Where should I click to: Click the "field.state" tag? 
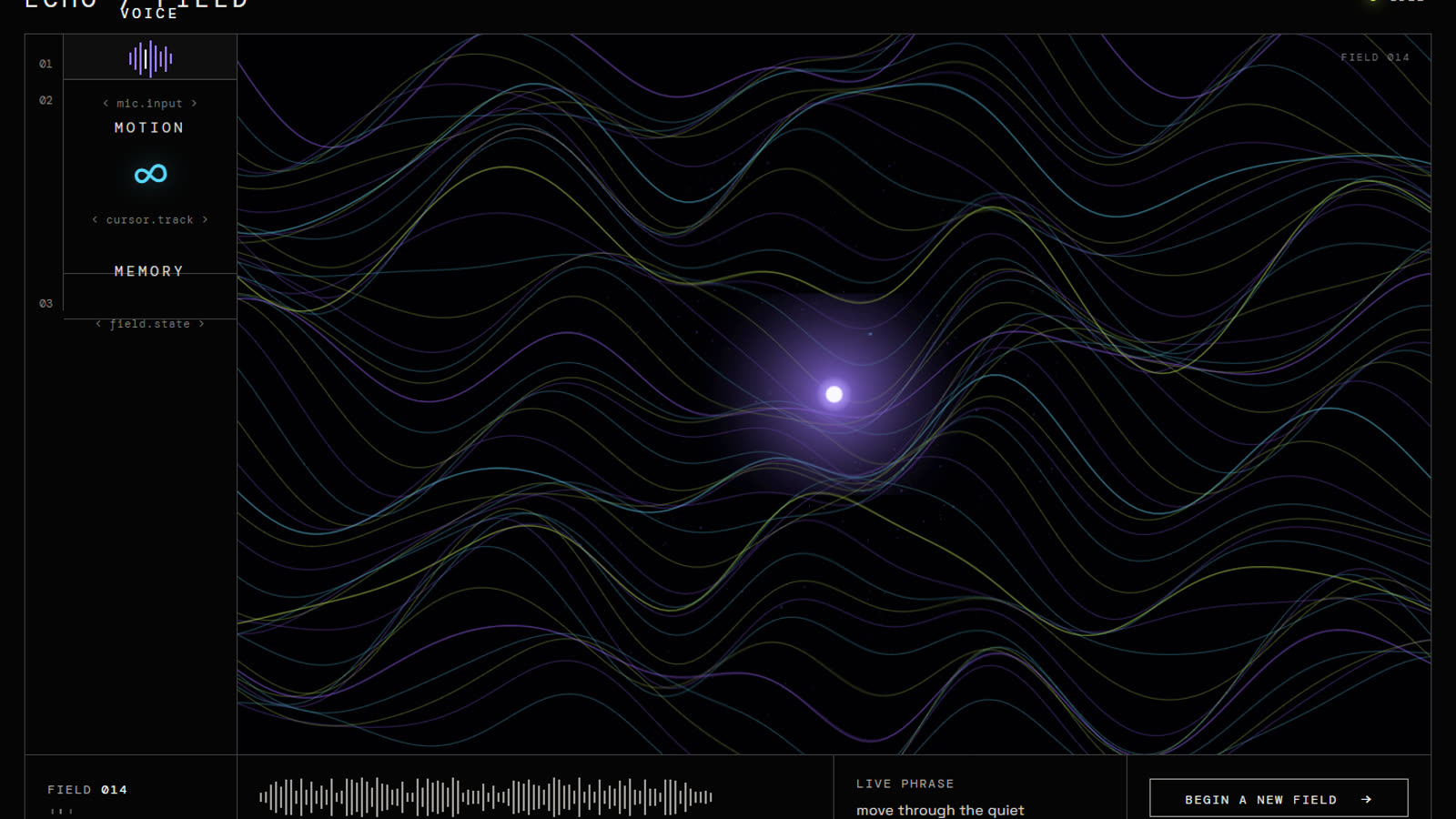[x=150, y=324]
